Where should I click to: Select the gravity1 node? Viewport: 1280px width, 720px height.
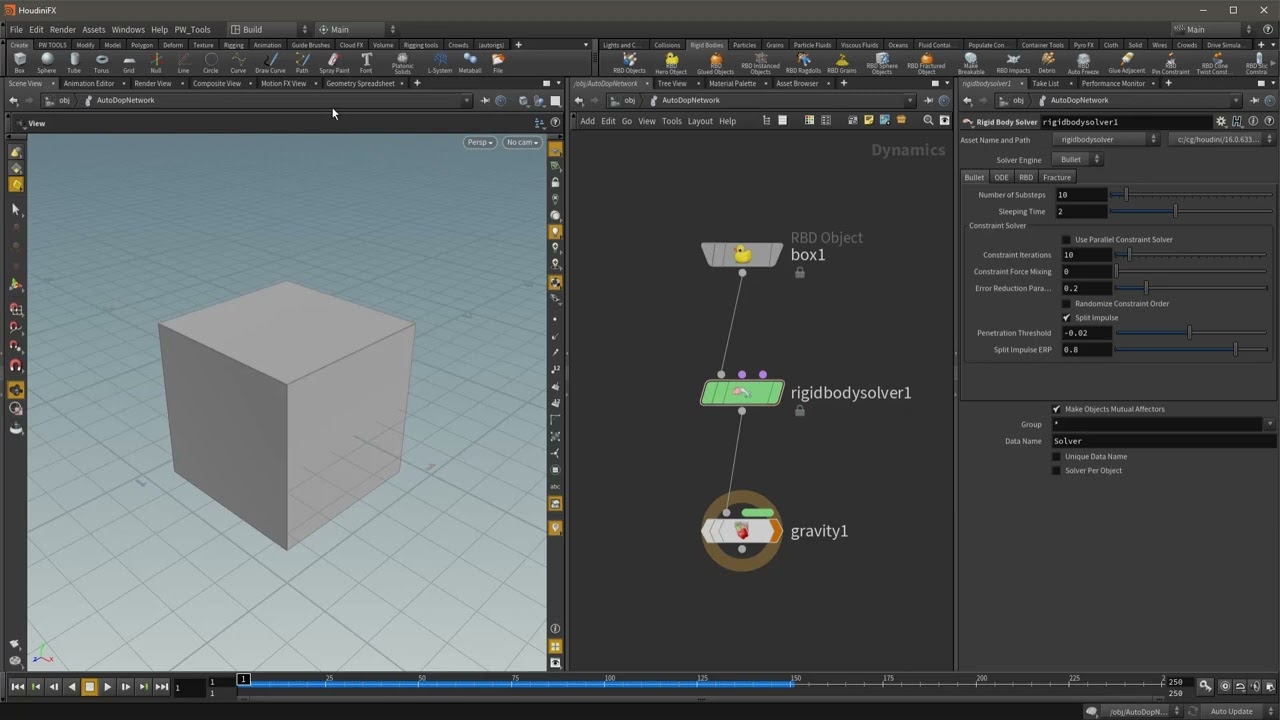742,531
